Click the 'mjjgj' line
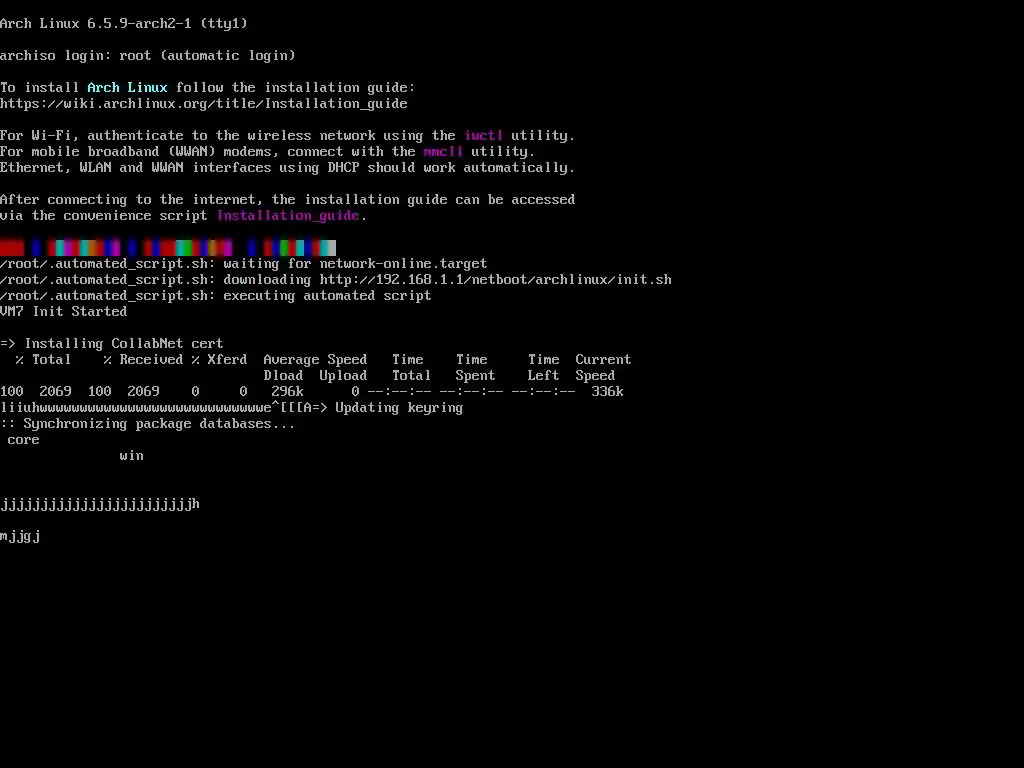 (20, 536)
